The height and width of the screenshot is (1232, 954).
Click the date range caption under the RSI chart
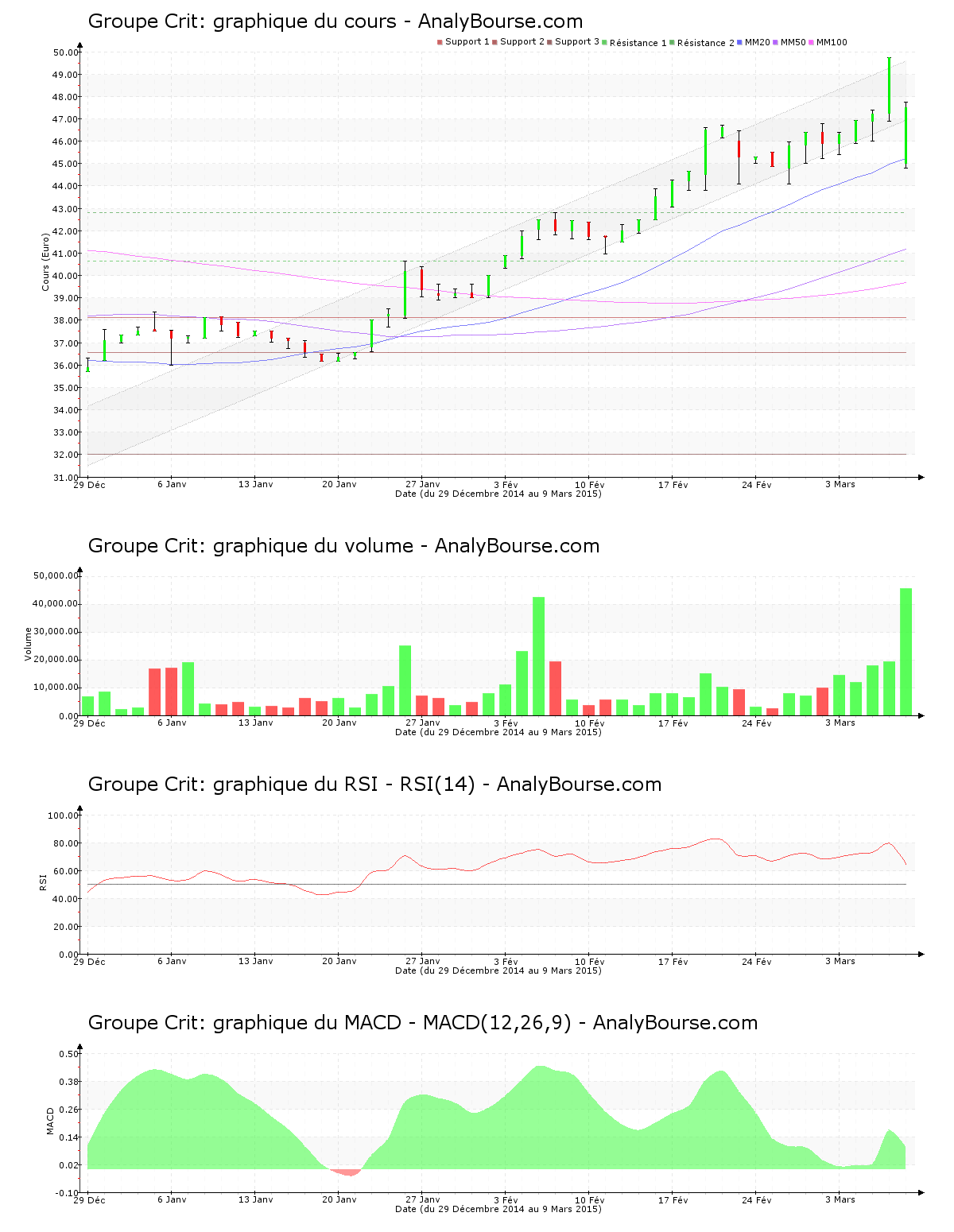[x=498, y=970]
